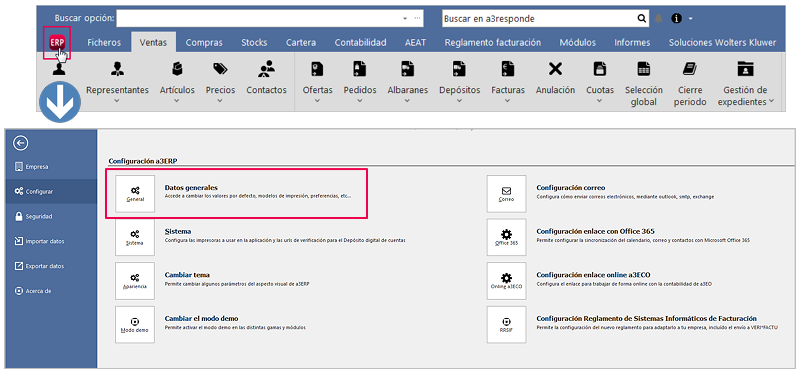Select Configurar in the side menu

pyautogui.click(x=51, y=191)
